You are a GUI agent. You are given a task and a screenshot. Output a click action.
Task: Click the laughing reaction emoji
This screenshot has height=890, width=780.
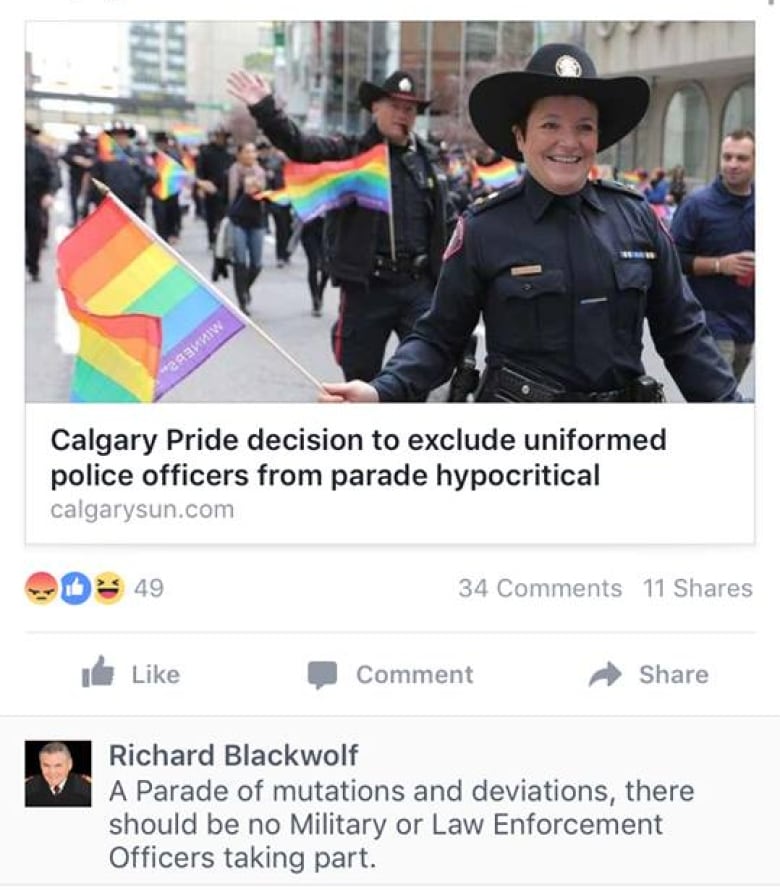click(109, 588)
